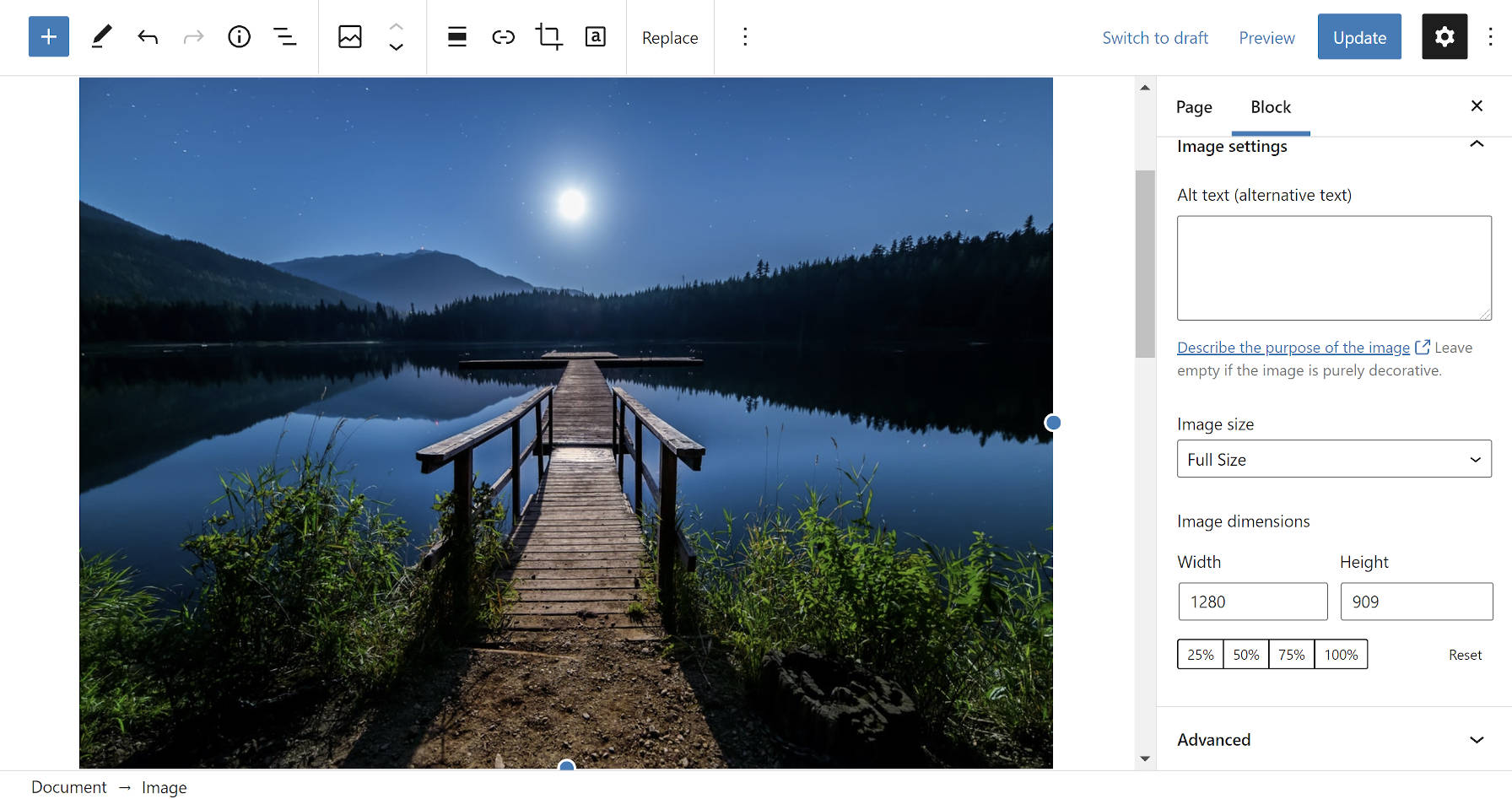1512x799 pixels.
Task: Select the Tools pencil icon
Action: (101, 37)
